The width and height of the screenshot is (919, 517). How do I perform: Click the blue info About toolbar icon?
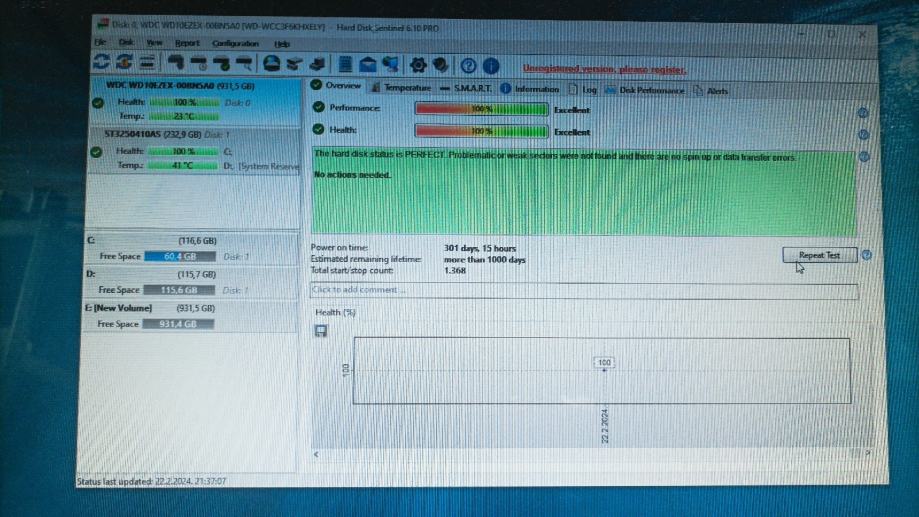[491, 66]
